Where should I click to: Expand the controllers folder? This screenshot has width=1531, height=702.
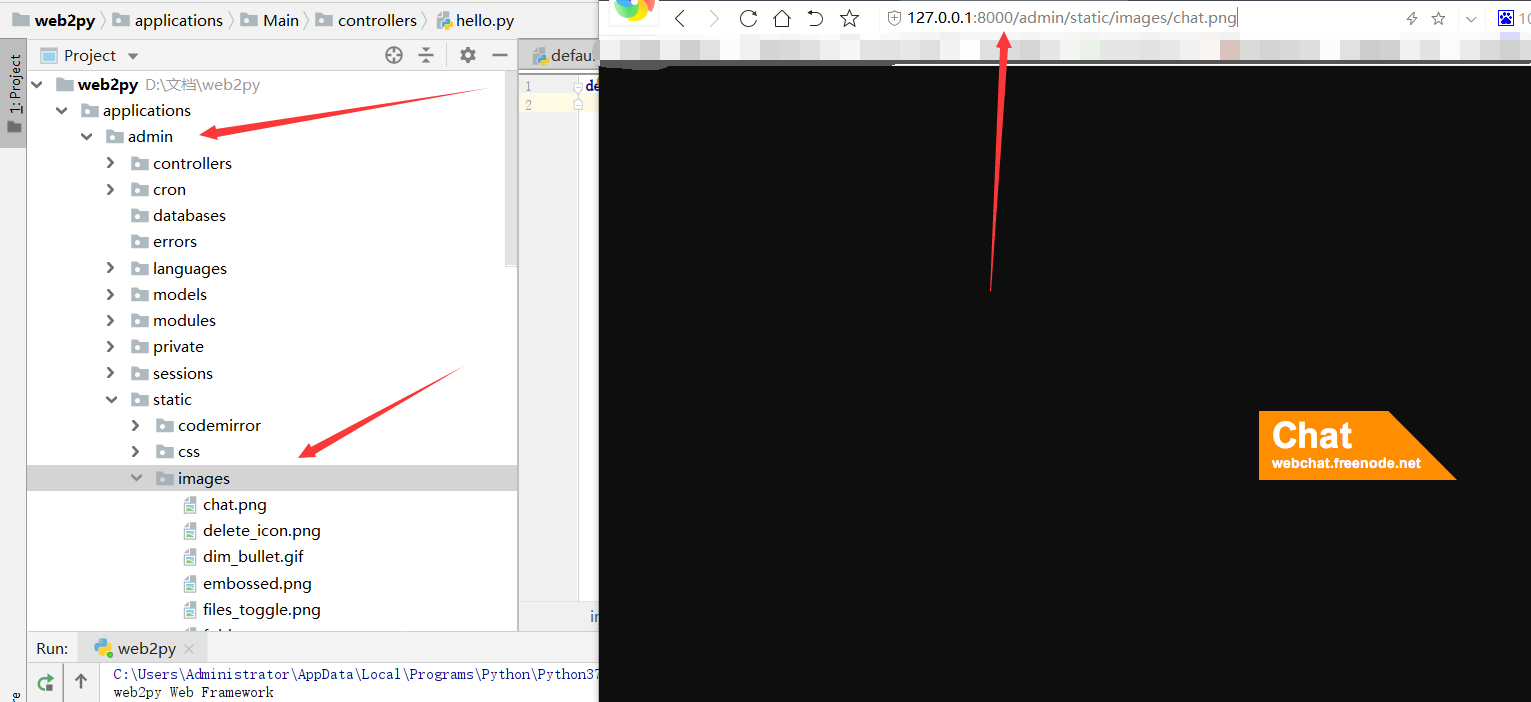click(x=111, y=163)
